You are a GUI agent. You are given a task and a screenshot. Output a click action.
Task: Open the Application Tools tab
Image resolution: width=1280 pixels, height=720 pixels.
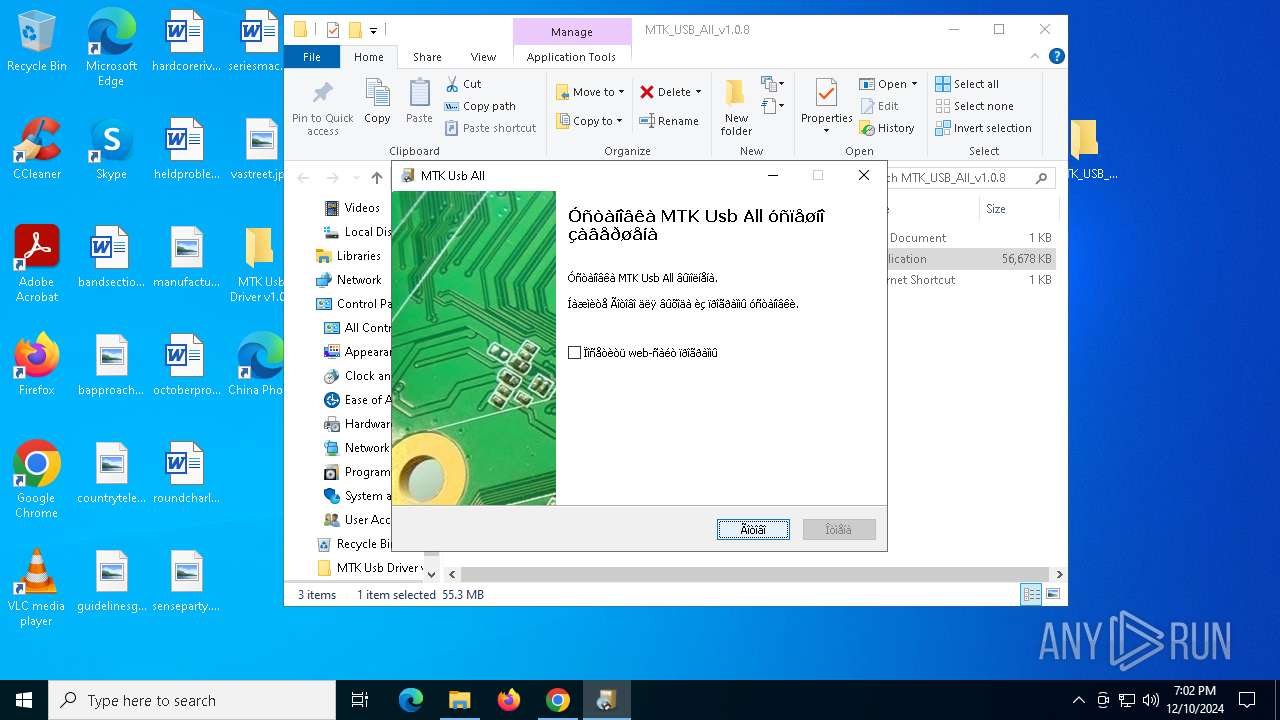571,57
